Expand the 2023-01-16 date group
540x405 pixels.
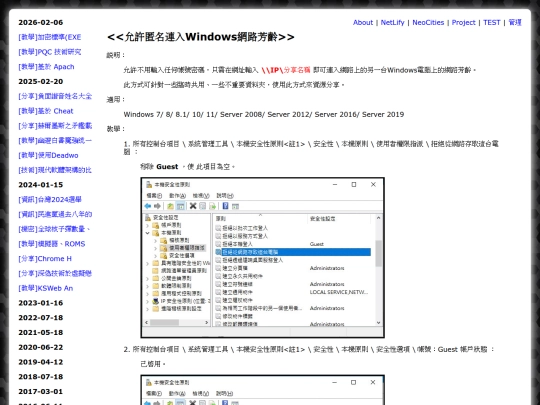pos(41,303)
